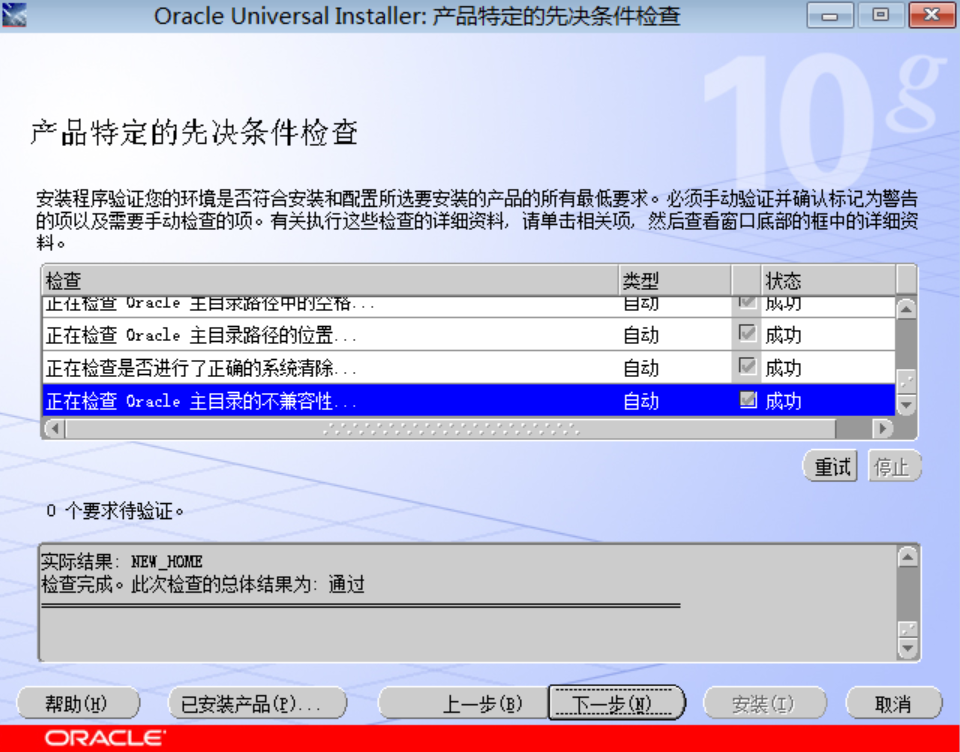Close the Oracle Universal Installer window
Image resolution: width=960 pixels, height=752 pixels.
pyautogui.click(x=932, y=15)
